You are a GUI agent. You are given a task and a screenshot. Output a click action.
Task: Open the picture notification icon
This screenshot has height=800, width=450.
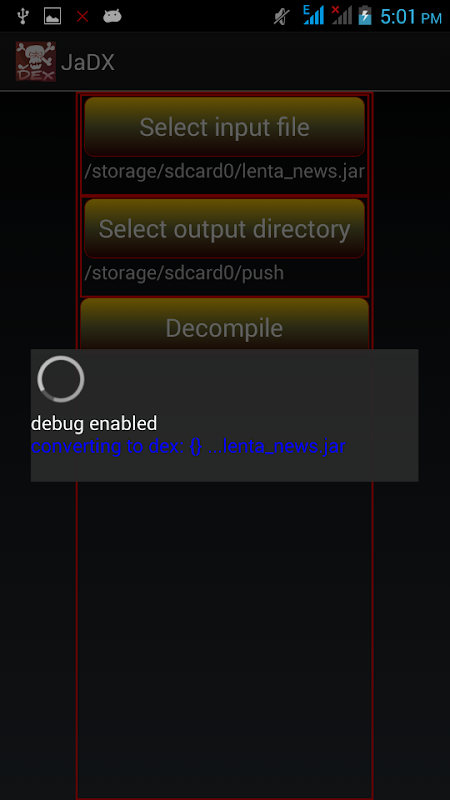coord(53,16)
